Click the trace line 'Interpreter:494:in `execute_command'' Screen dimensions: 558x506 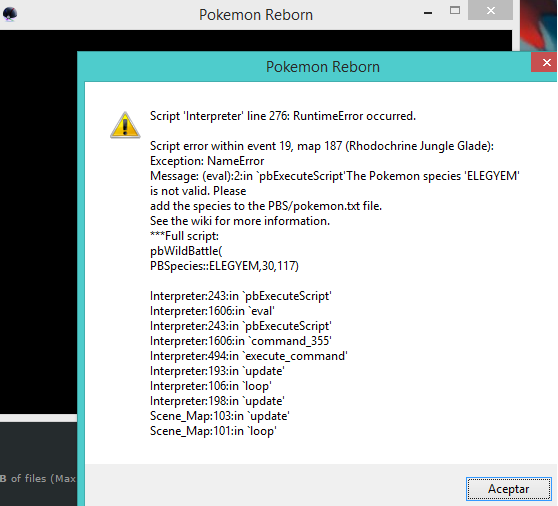point(248,356)
